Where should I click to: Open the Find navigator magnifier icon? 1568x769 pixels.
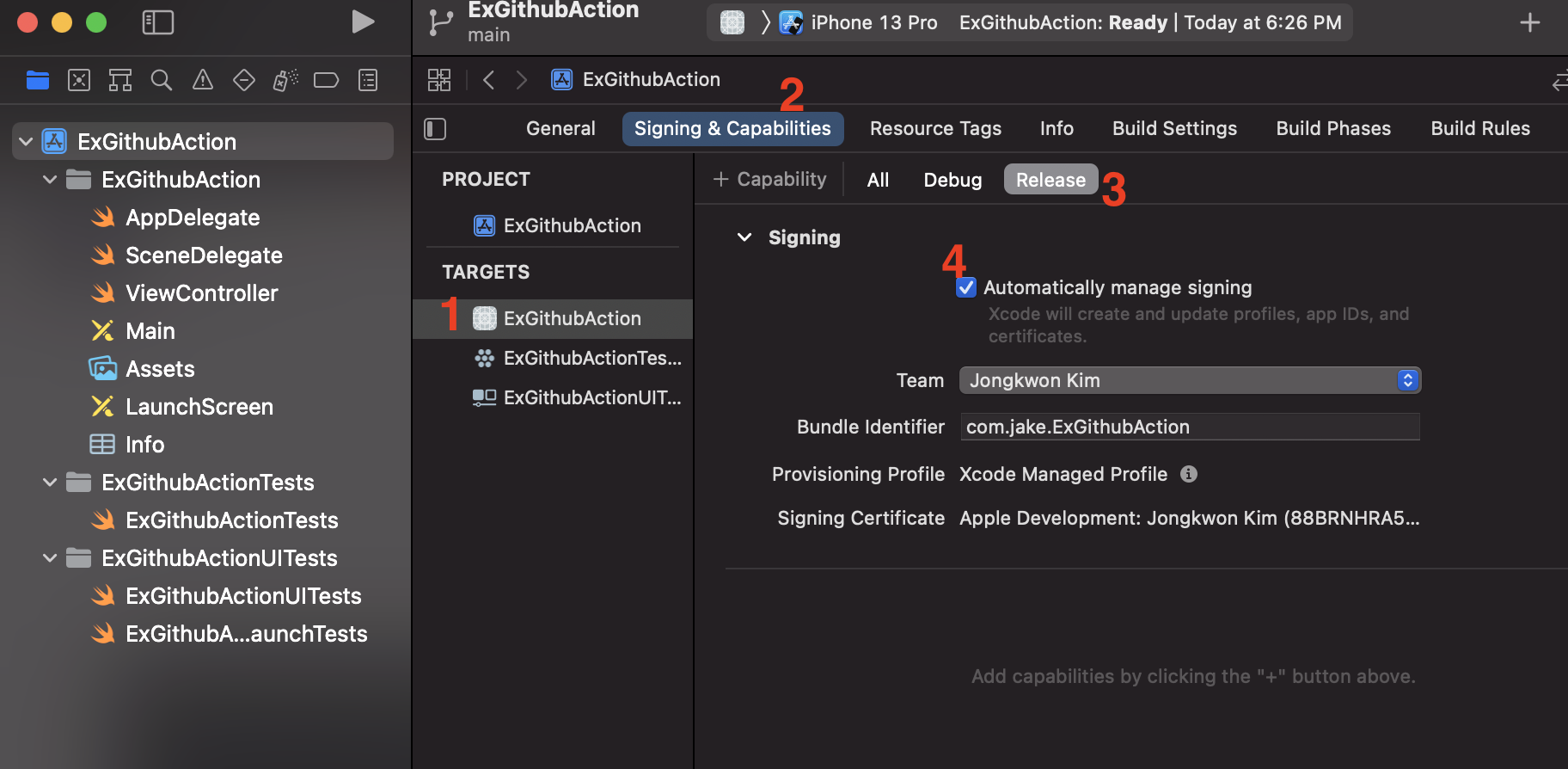point(162,81)
